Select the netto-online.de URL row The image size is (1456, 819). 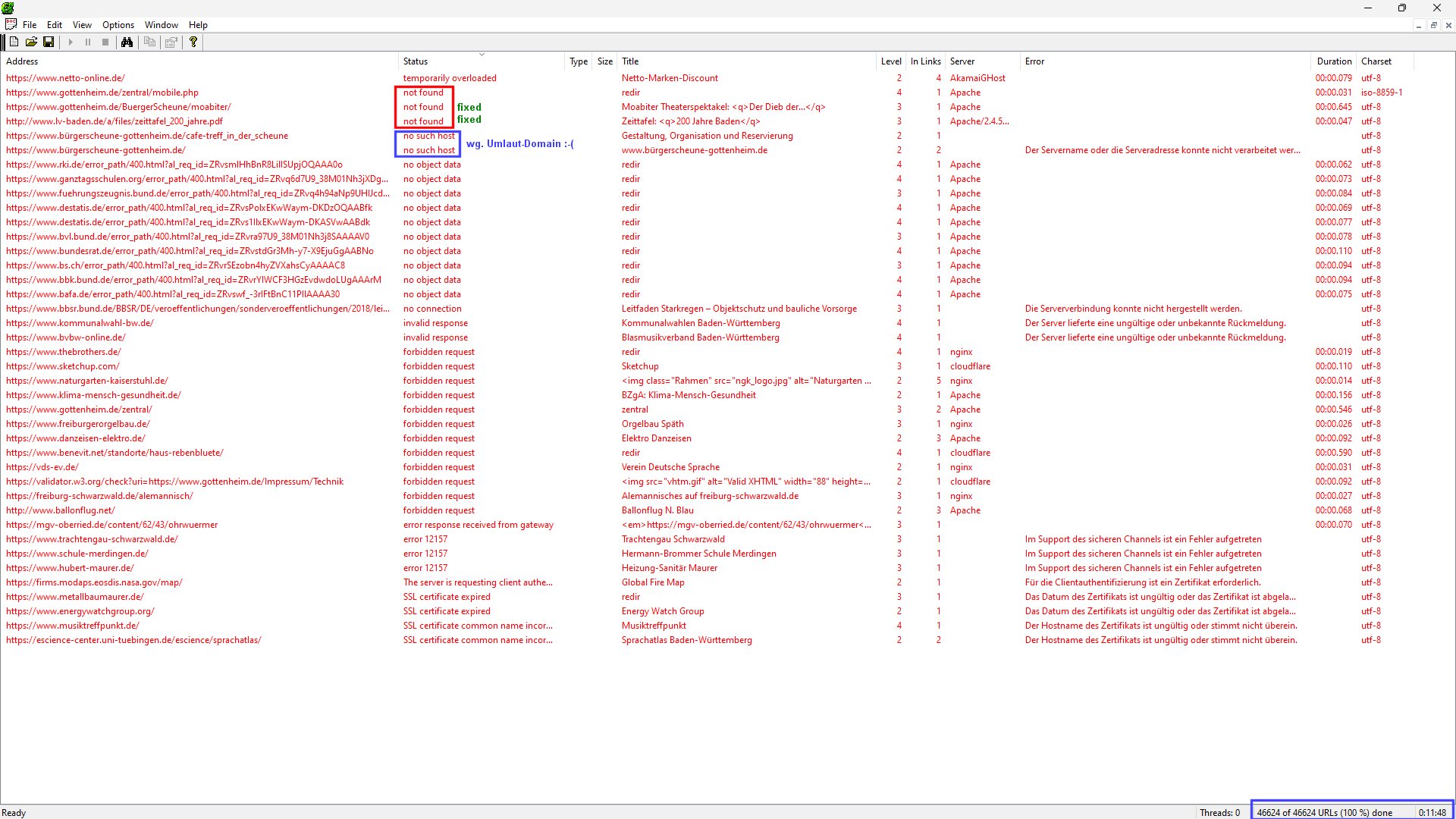65,78
